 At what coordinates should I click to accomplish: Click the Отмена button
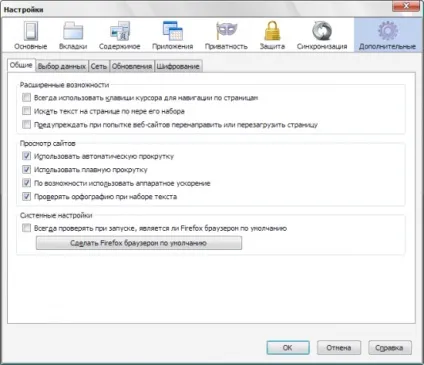(339, 348)
